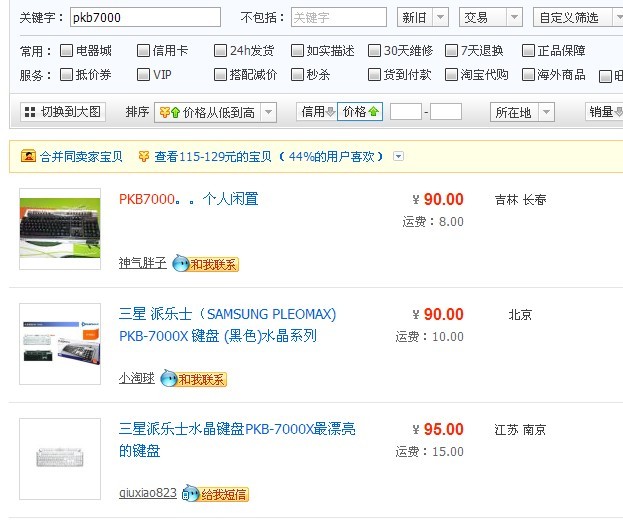Viewport: 623px width, 521px height.
Task: Enable the 海外商品 checkbox
Action: coord(528,74)
